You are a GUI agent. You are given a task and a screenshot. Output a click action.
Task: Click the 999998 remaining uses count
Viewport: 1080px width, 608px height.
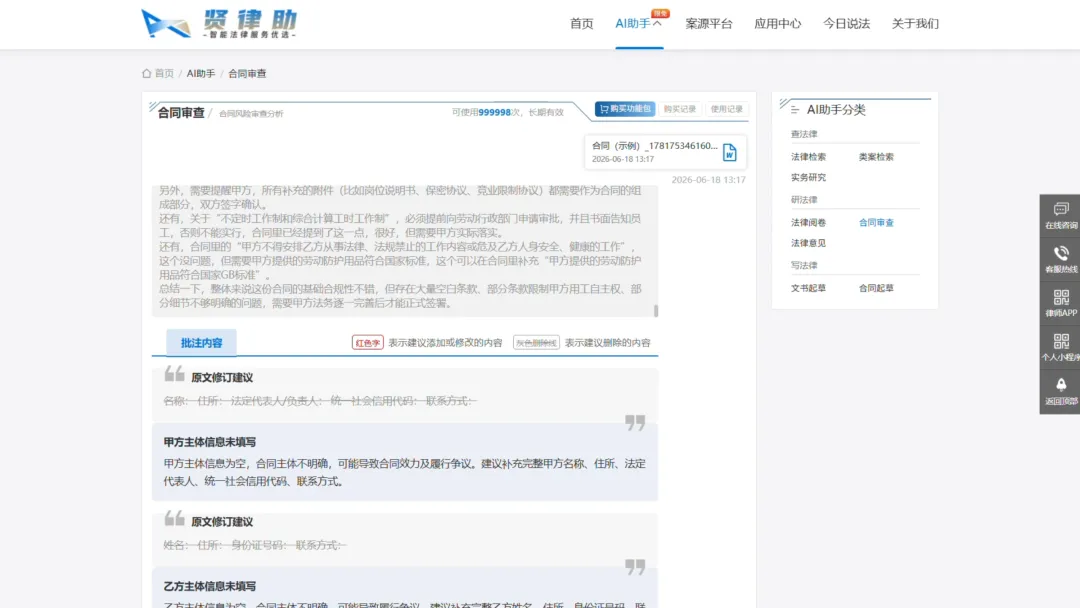(x=495, y=112)
